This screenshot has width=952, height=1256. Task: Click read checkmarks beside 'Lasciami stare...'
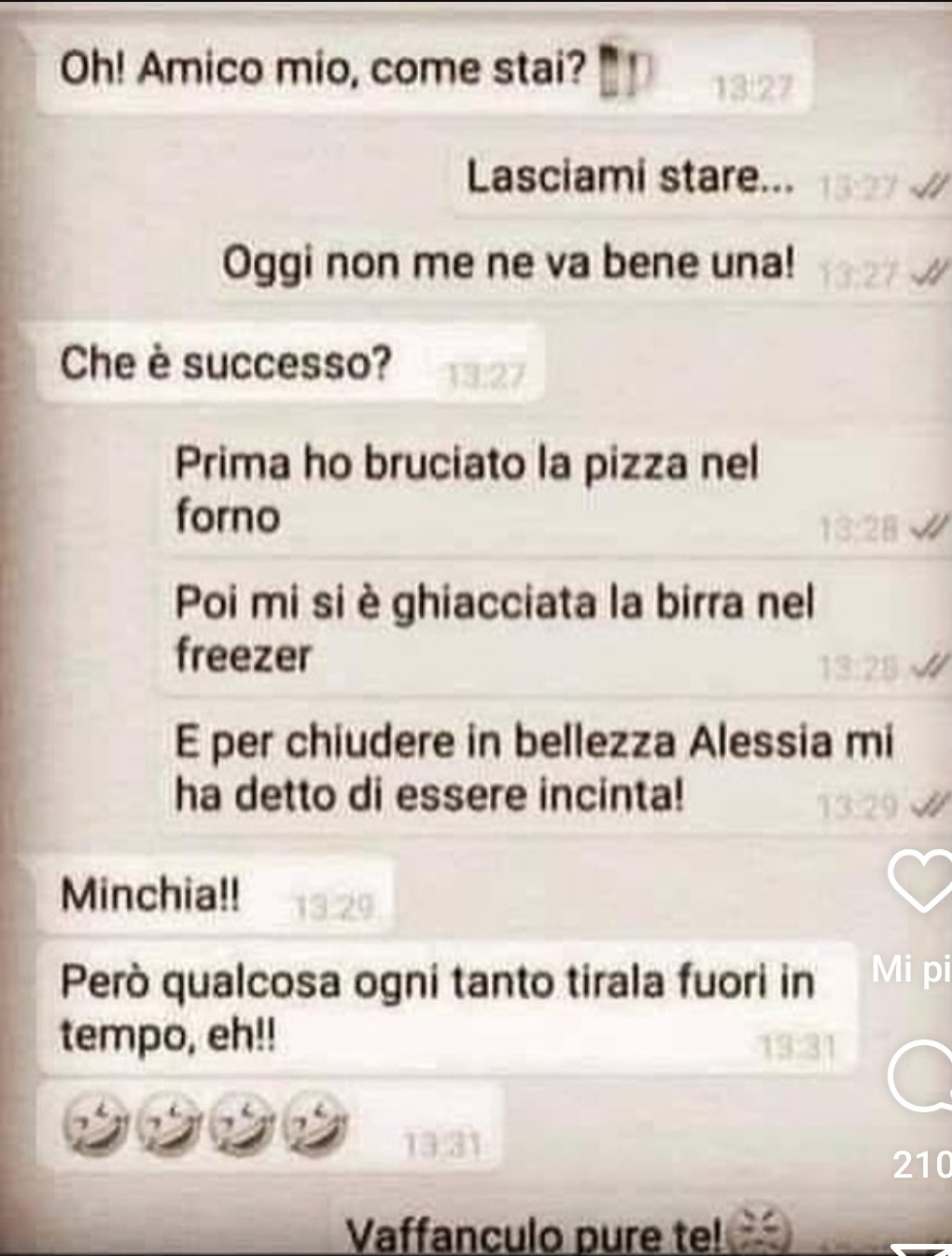pos(927,189)
